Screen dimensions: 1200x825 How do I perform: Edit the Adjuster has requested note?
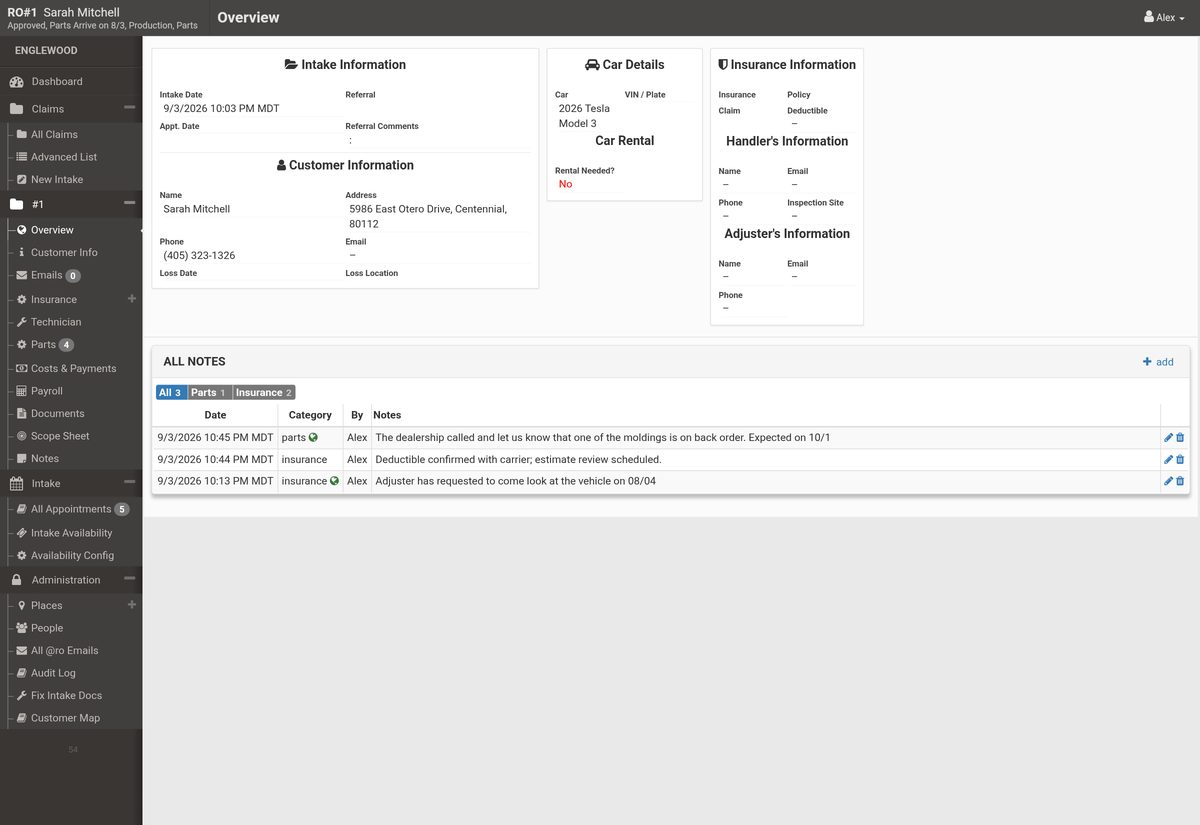(x=1168, y=481)
